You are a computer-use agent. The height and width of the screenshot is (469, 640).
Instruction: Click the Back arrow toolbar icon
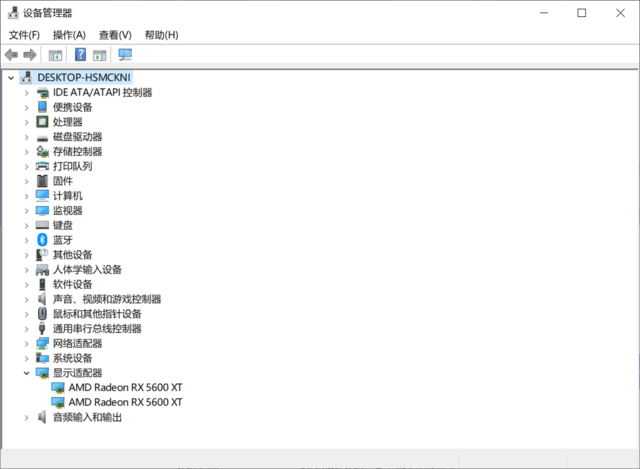[x=11, y=55]
